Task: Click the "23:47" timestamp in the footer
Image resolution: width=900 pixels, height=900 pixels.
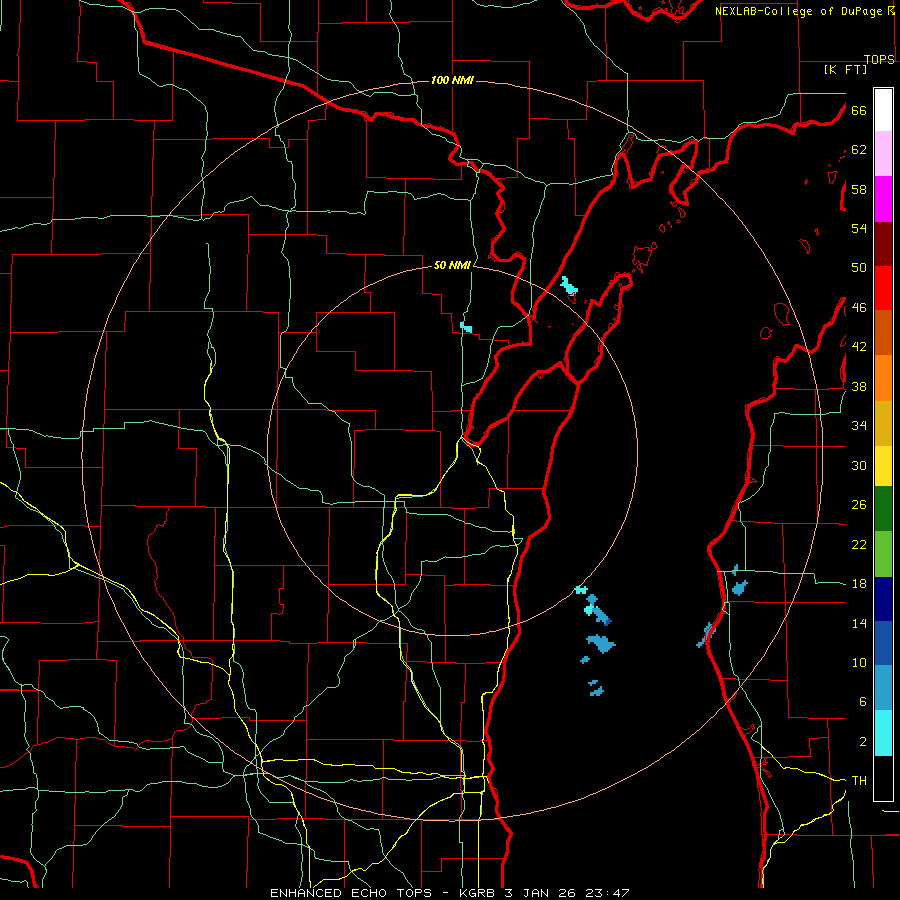Action: (607, 893)
